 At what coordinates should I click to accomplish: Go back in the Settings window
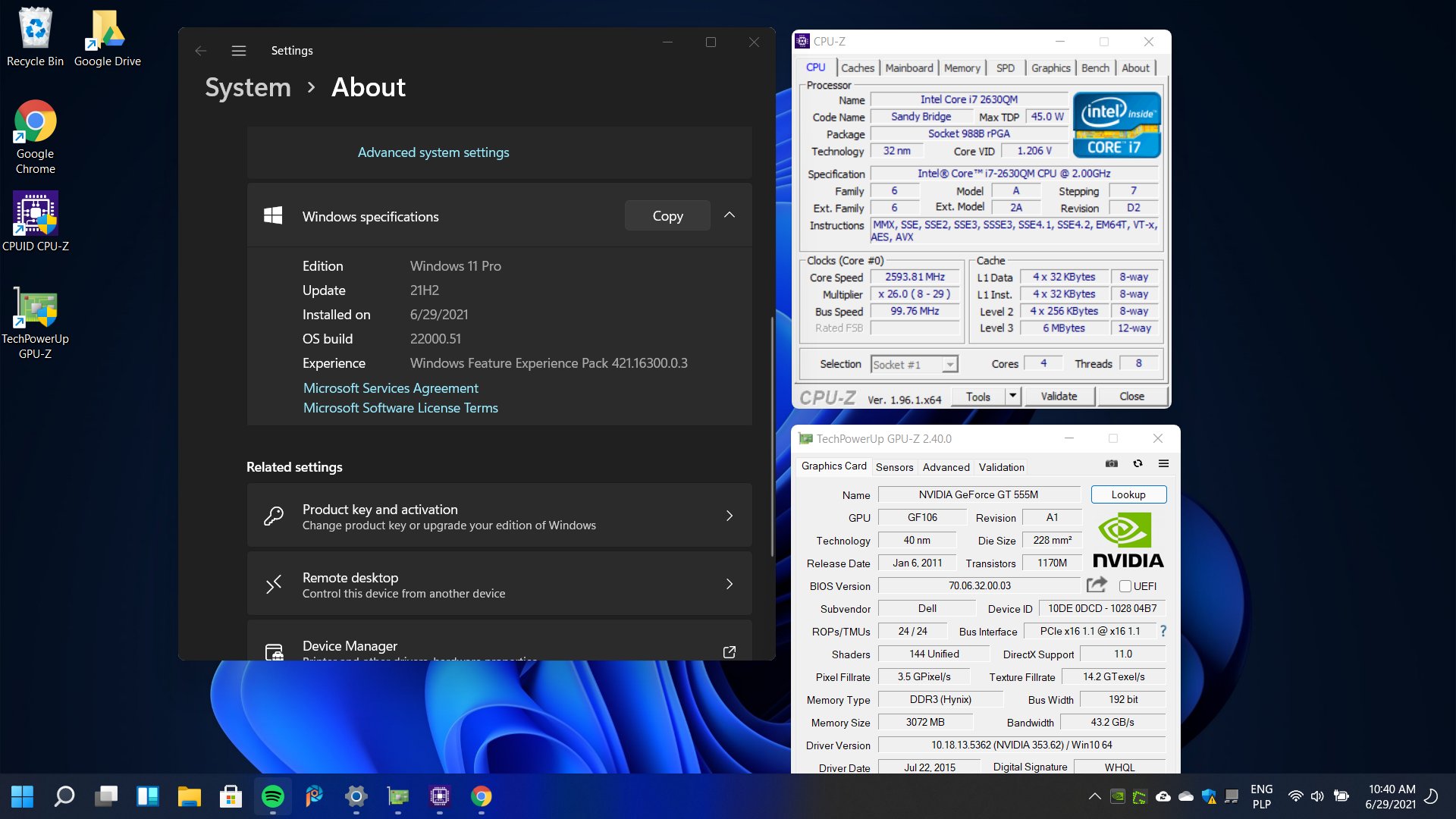201,51
